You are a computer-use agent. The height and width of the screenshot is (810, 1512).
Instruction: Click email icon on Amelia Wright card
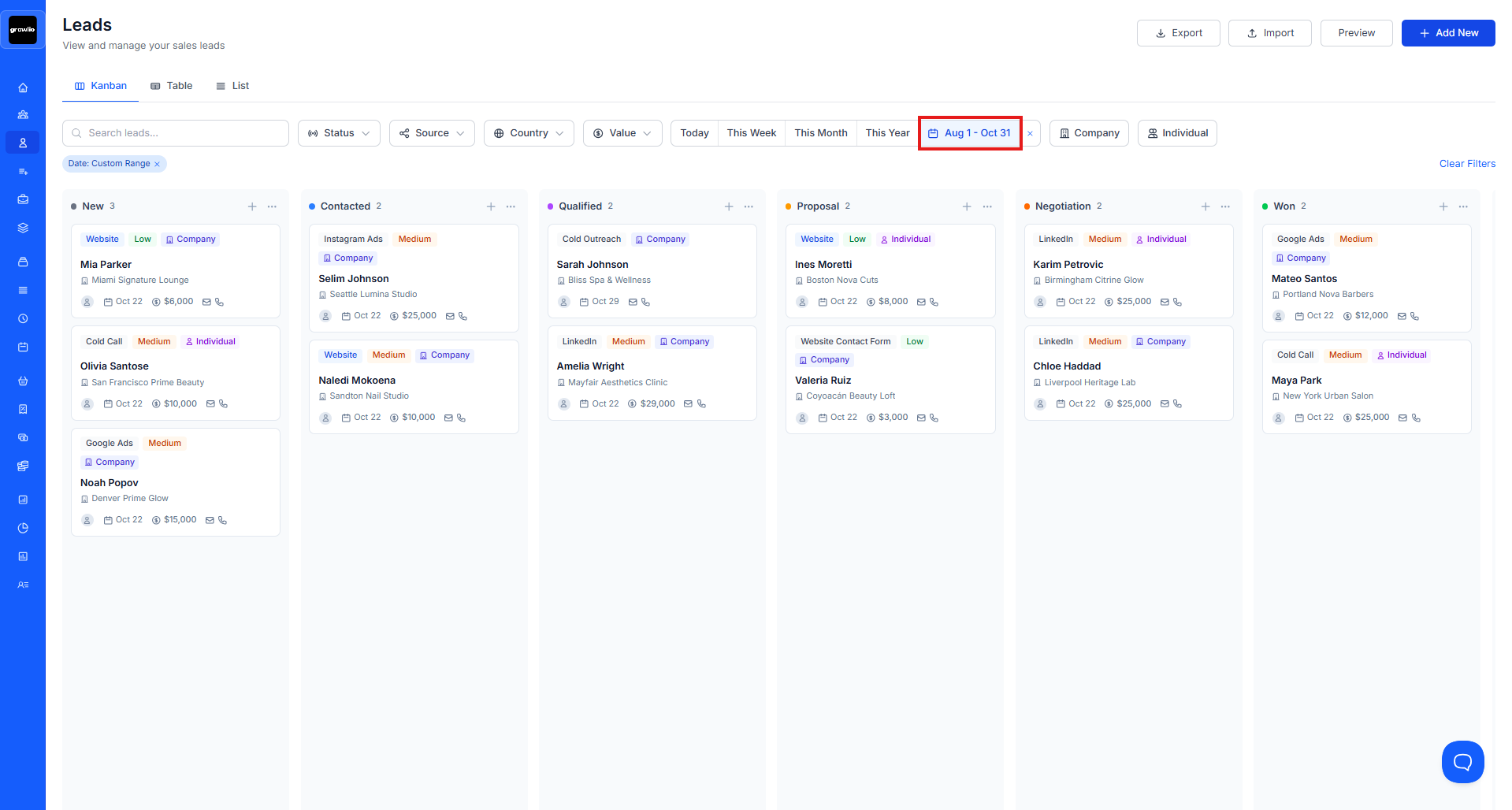(x=688, y=403)
